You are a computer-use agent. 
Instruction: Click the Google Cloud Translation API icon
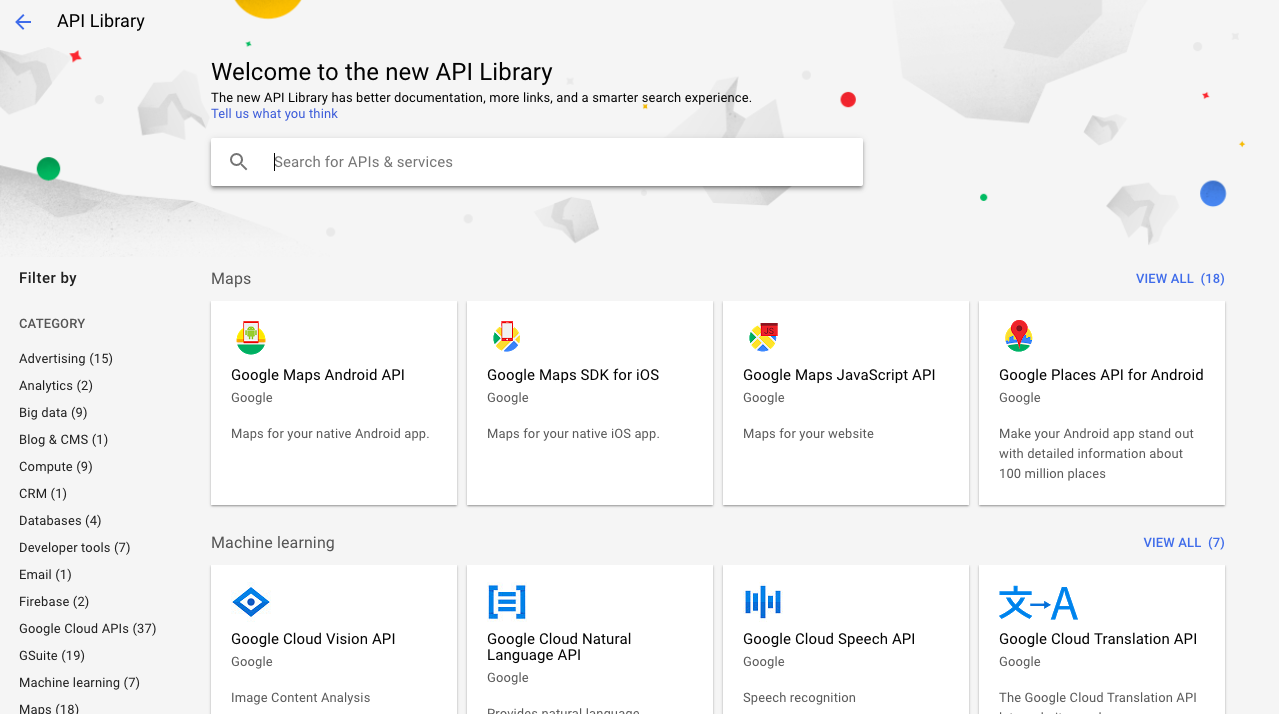pos(1038,603)
